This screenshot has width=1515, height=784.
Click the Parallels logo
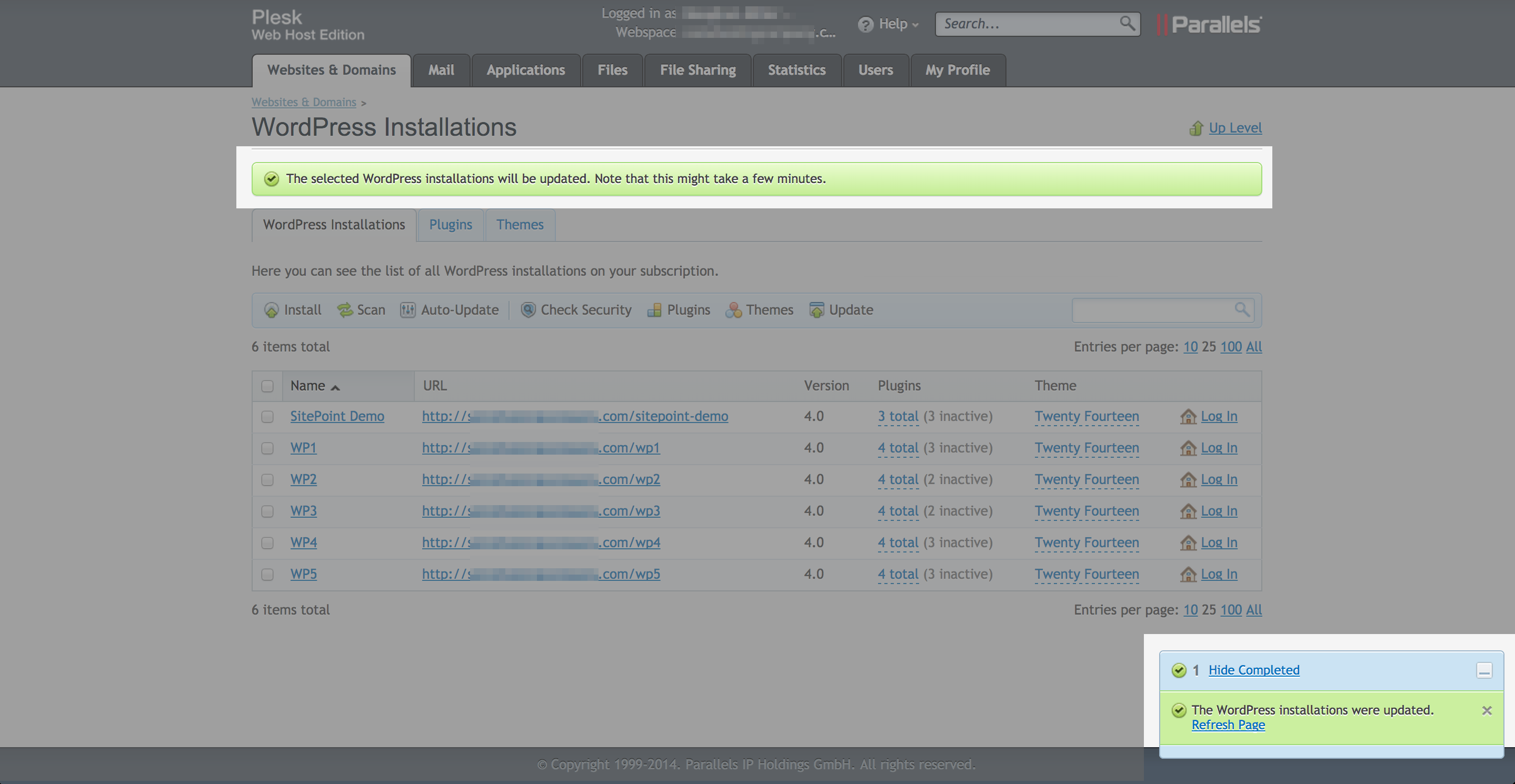pyautogui.click(x=1209, y=25)
